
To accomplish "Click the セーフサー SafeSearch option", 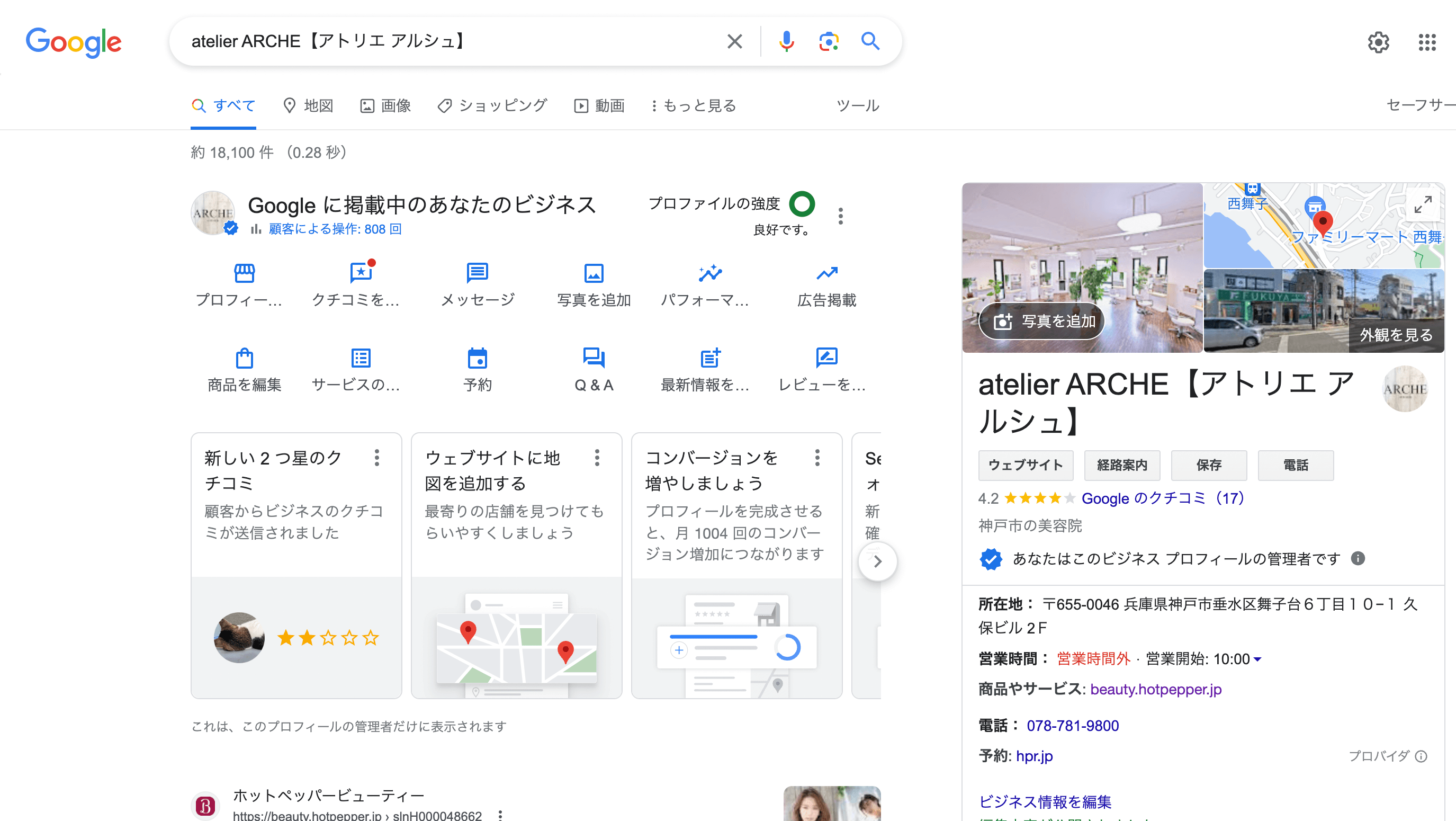I will pyautogui.click(x=1421, y=105).
